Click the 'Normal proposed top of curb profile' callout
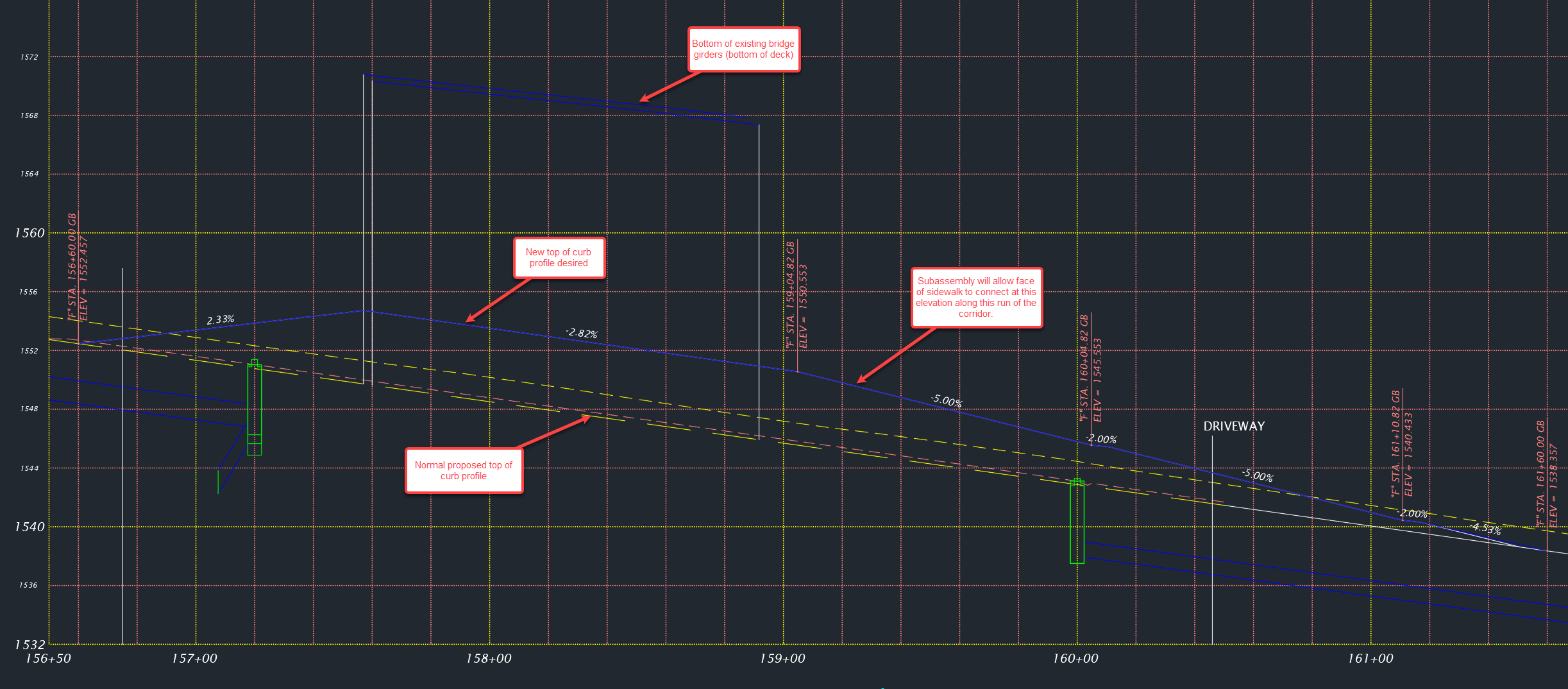Viewport: 1568px width, 689px height. pos(464,470)
